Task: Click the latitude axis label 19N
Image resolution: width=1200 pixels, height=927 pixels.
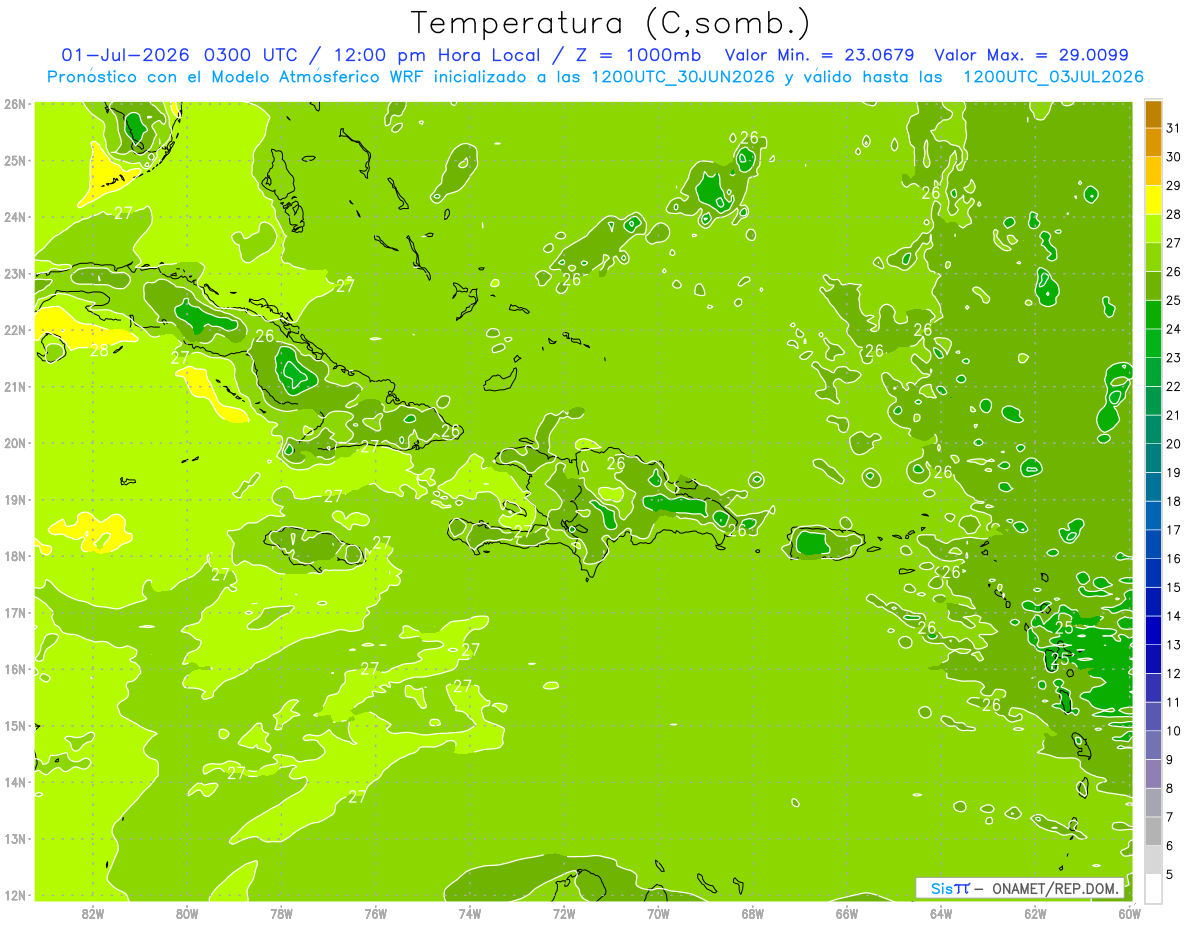Action: point(14,499)
